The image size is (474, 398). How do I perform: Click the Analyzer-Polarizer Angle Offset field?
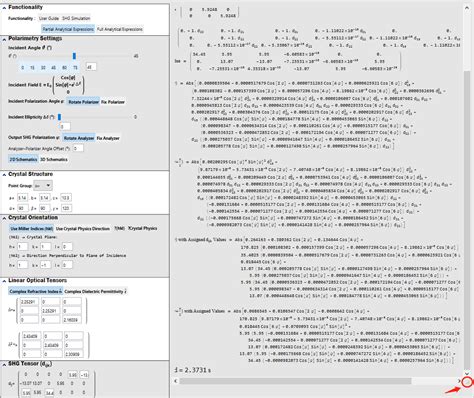tap(78, 148)
